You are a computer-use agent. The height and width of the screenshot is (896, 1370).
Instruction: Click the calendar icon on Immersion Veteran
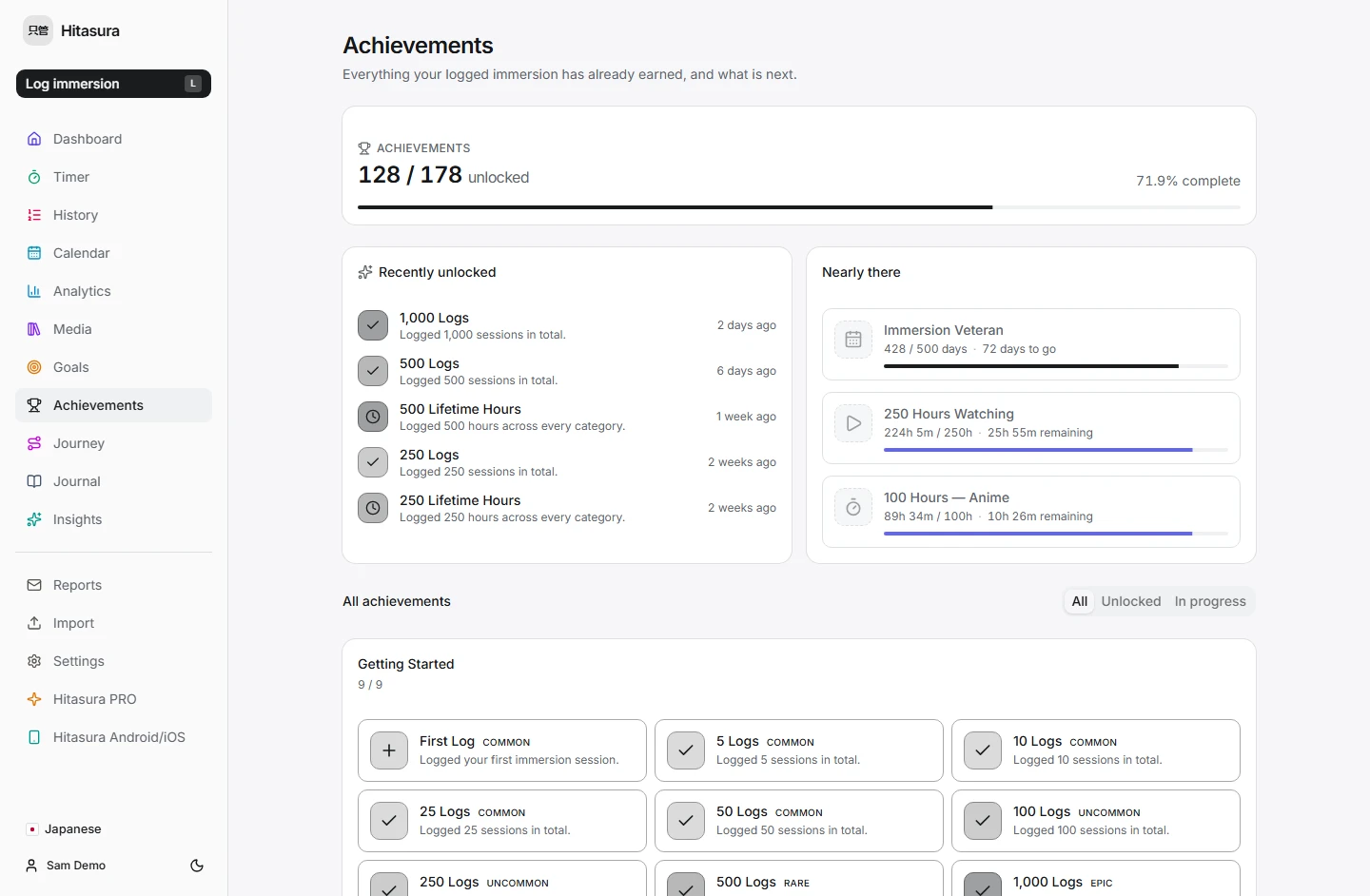(x=853, y=341)
